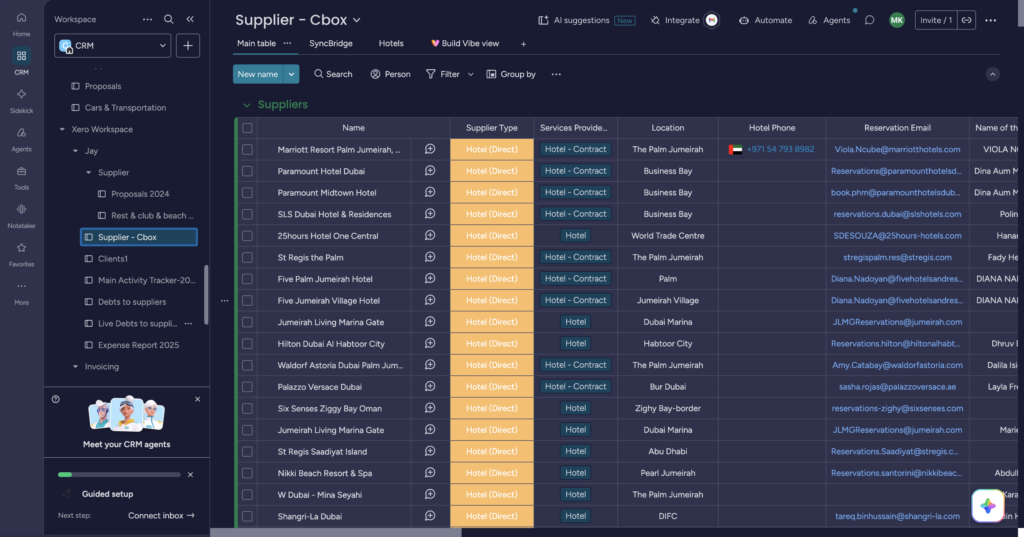Check the 25hours Hotel One Central row
Screen dimensions: 1024x537
pyautogui.click(x=247, y=236)
